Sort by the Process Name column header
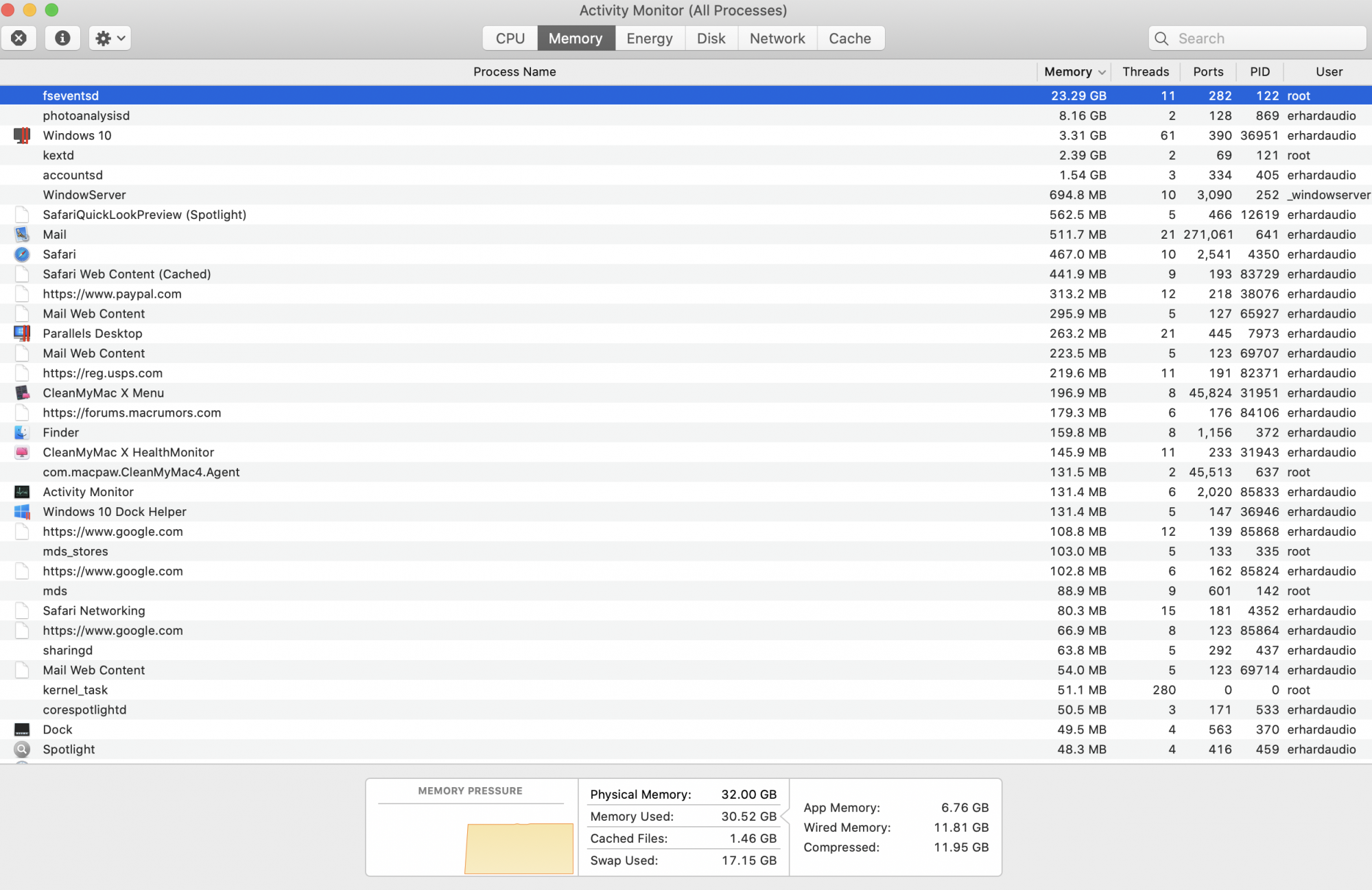This screenshot has height=890, width=1372. click(514, 72)
